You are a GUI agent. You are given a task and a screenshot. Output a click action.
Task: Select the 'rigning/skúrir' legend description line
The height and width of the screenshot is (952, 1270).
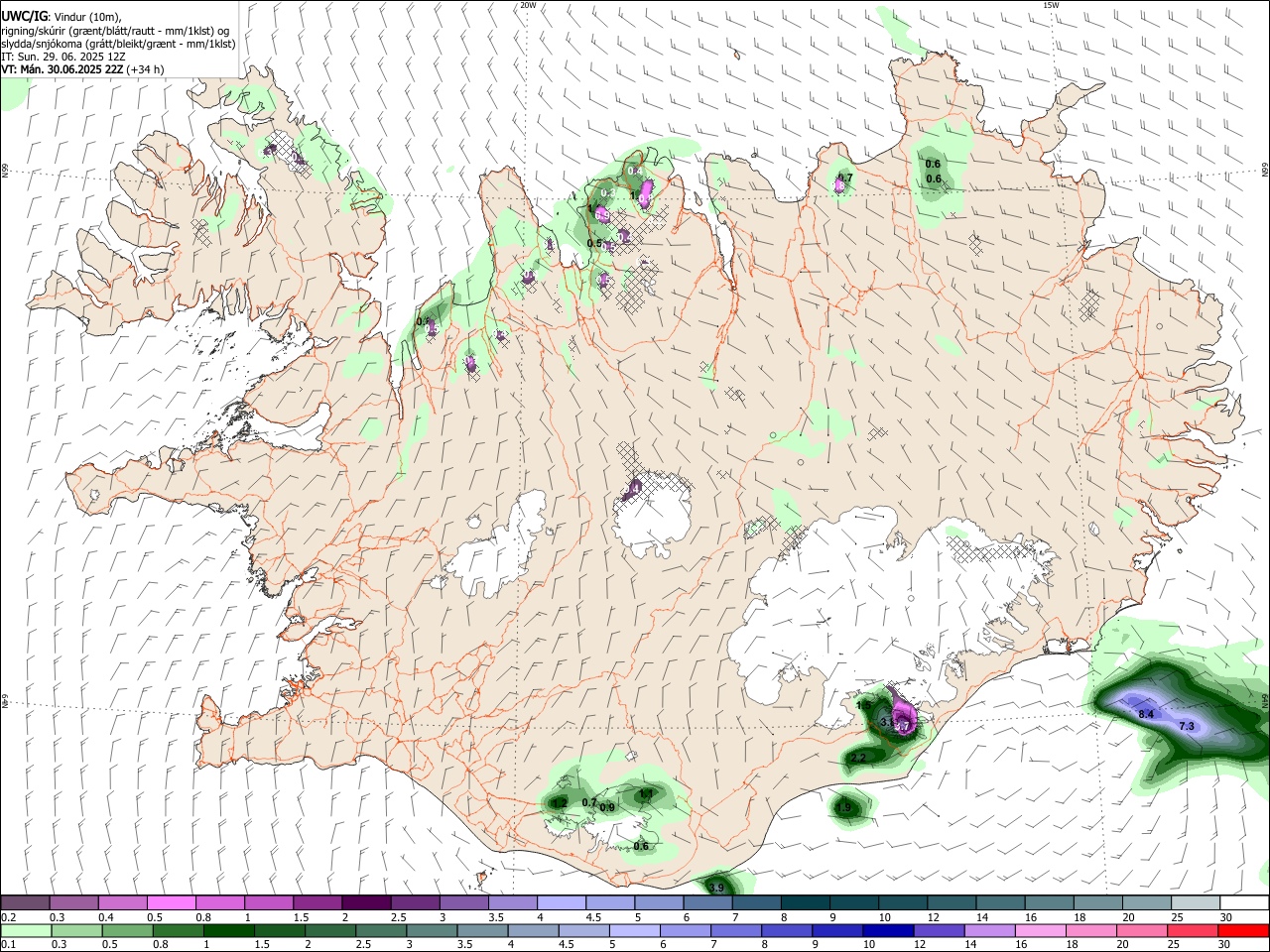[x=115, y=31]
